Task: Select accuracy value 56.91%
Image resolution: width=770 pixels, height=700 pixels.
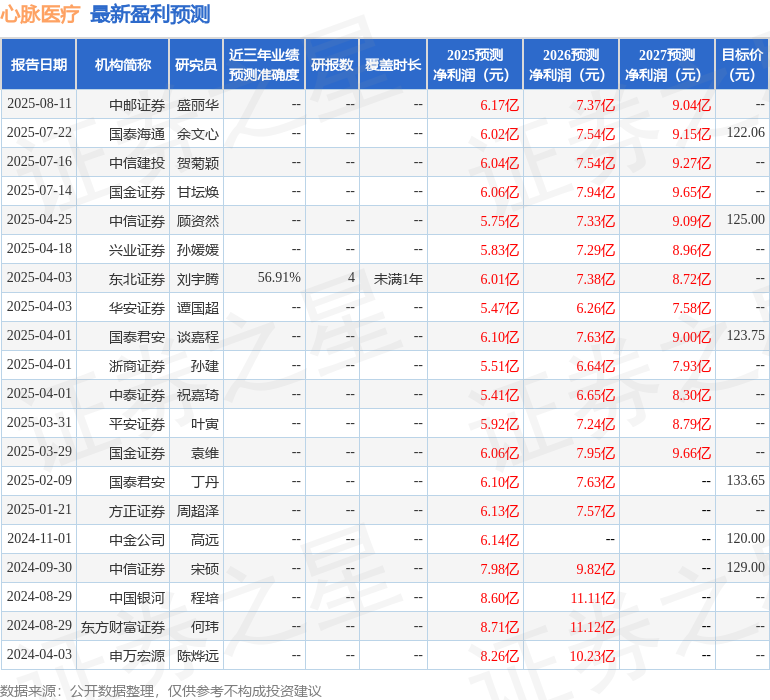Action: point(279,278)
